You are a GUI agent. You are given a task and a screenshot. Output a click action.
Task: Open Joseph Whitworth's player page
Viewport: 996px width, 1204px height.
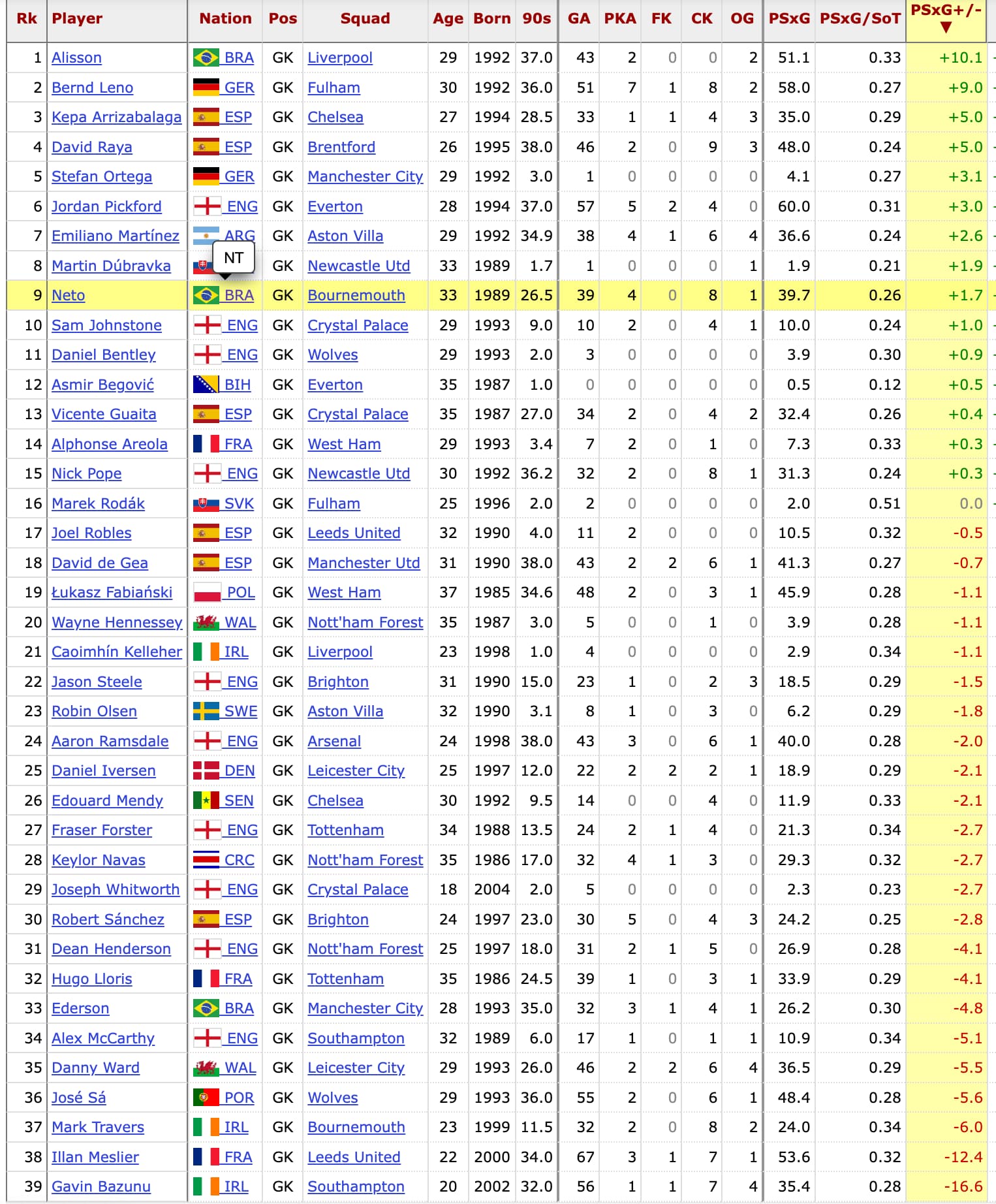[116, 890]
